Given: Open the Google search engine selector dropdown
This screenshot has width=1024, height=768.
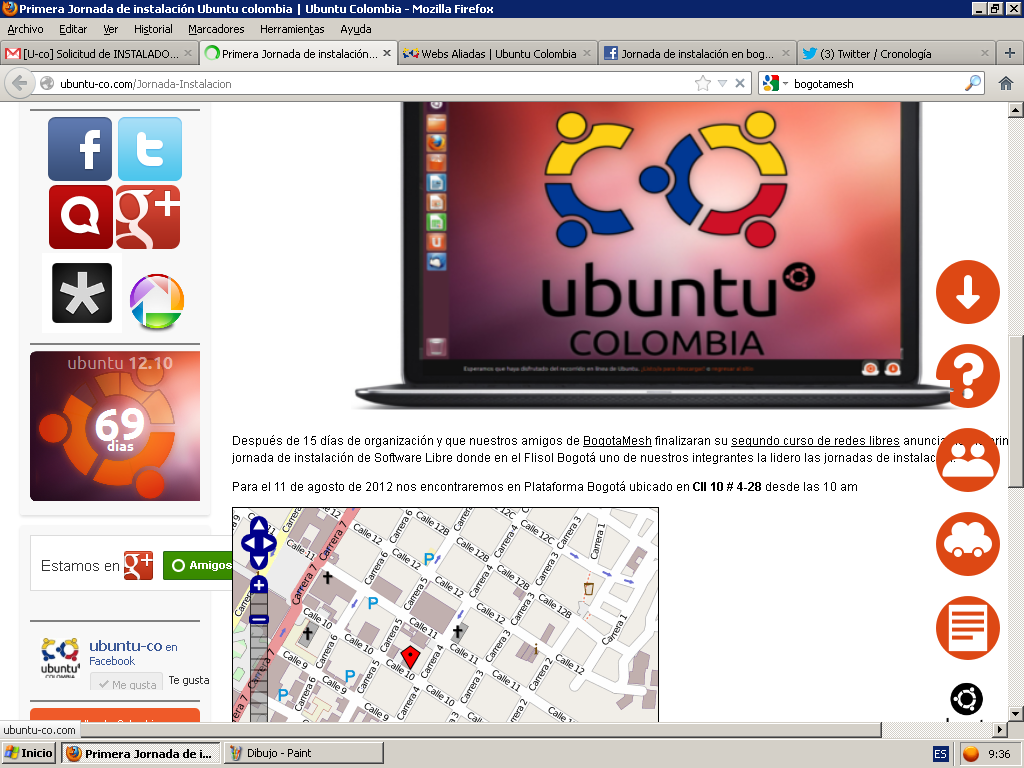Looking at the screenshot, I should tap(776, 83).
